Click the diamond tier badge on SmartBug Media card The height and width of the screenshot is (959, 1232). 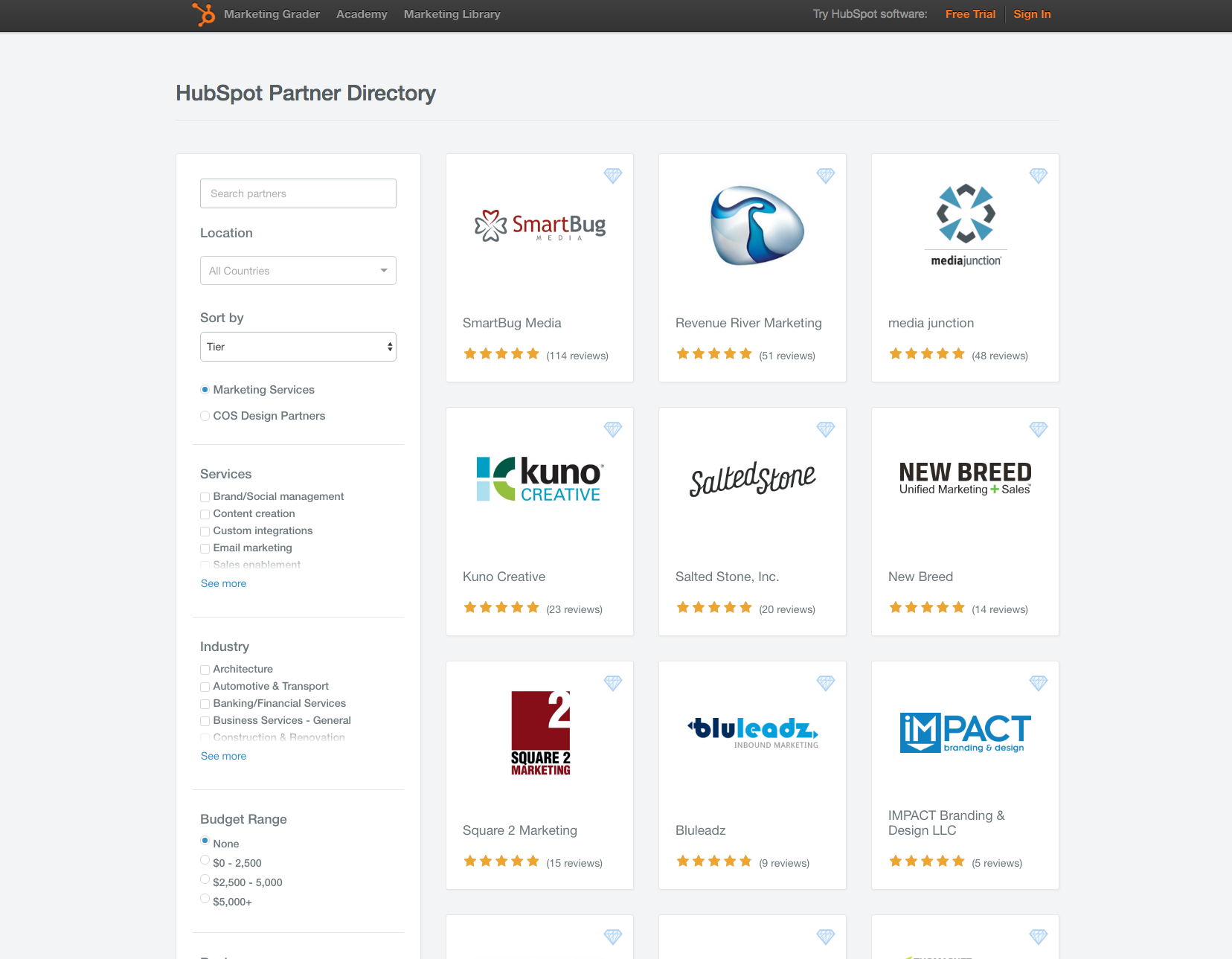click(613, 176)
